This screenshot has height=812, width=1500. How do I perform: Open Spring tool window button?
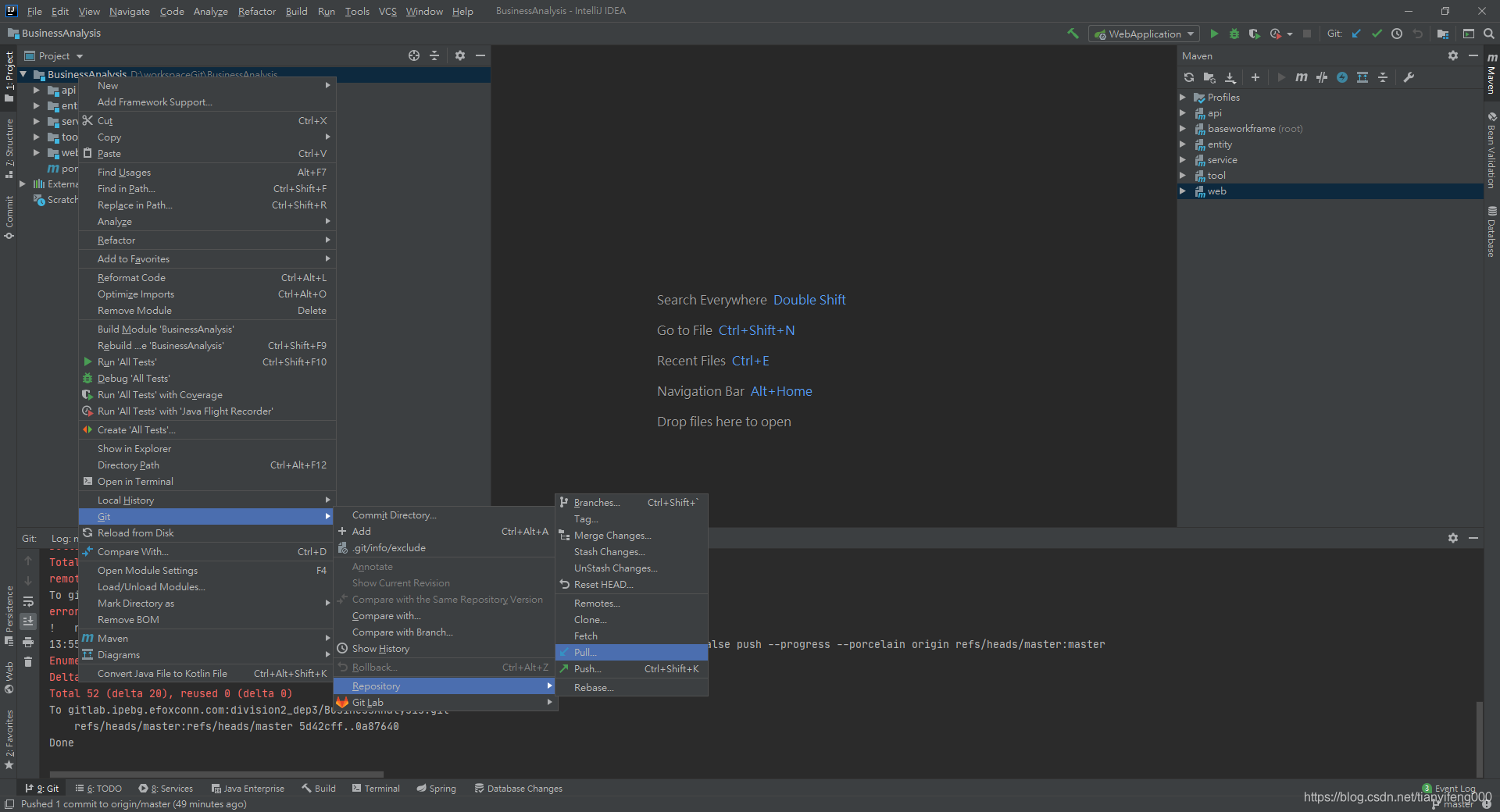[x=436, y=789]
